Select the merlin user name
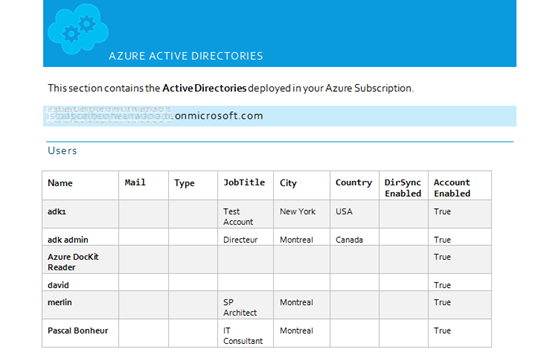 coord(60,302)
